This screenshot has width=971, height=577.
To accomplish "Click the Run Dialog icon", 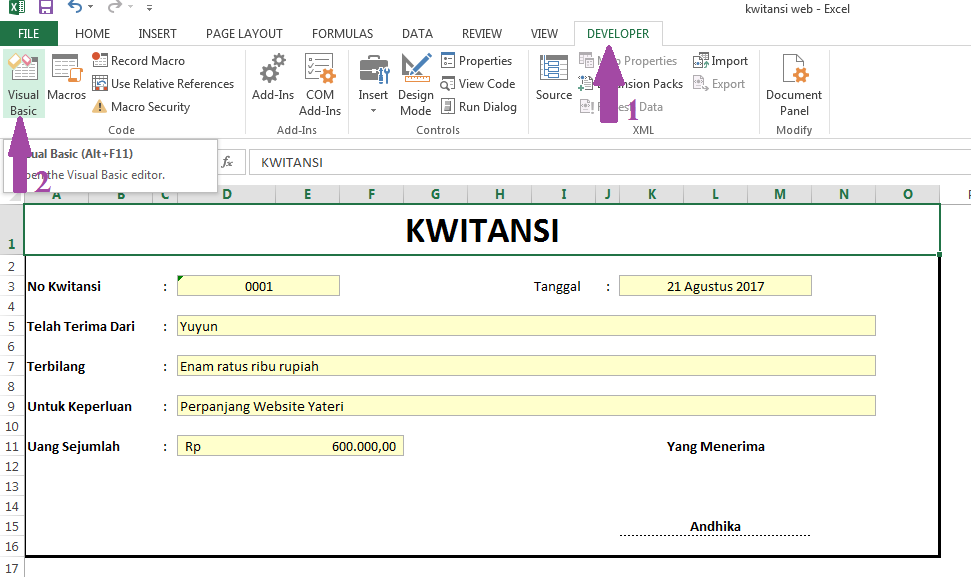I will [x=479, y=106].
